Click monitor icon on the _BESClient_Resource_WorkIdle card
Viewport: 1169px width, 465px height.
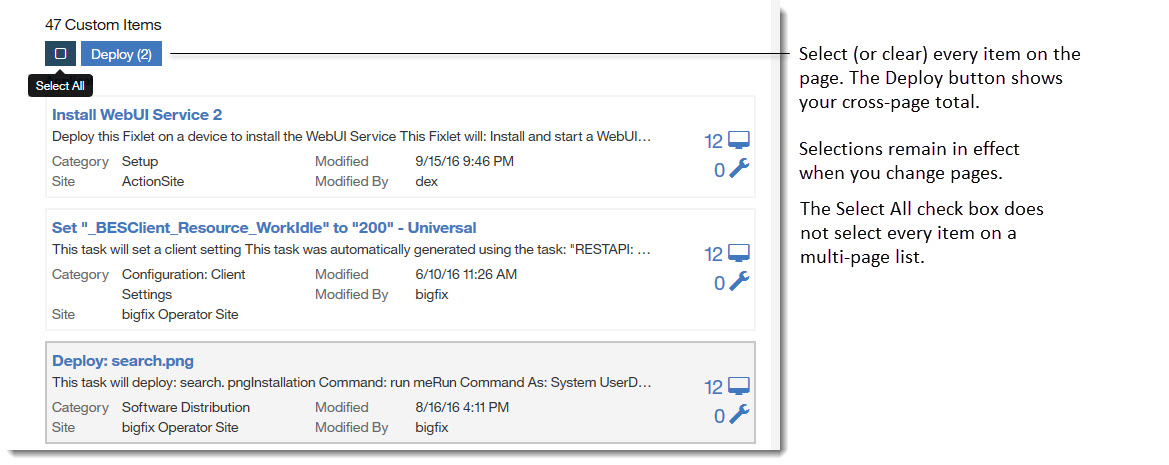pos(739,254)
